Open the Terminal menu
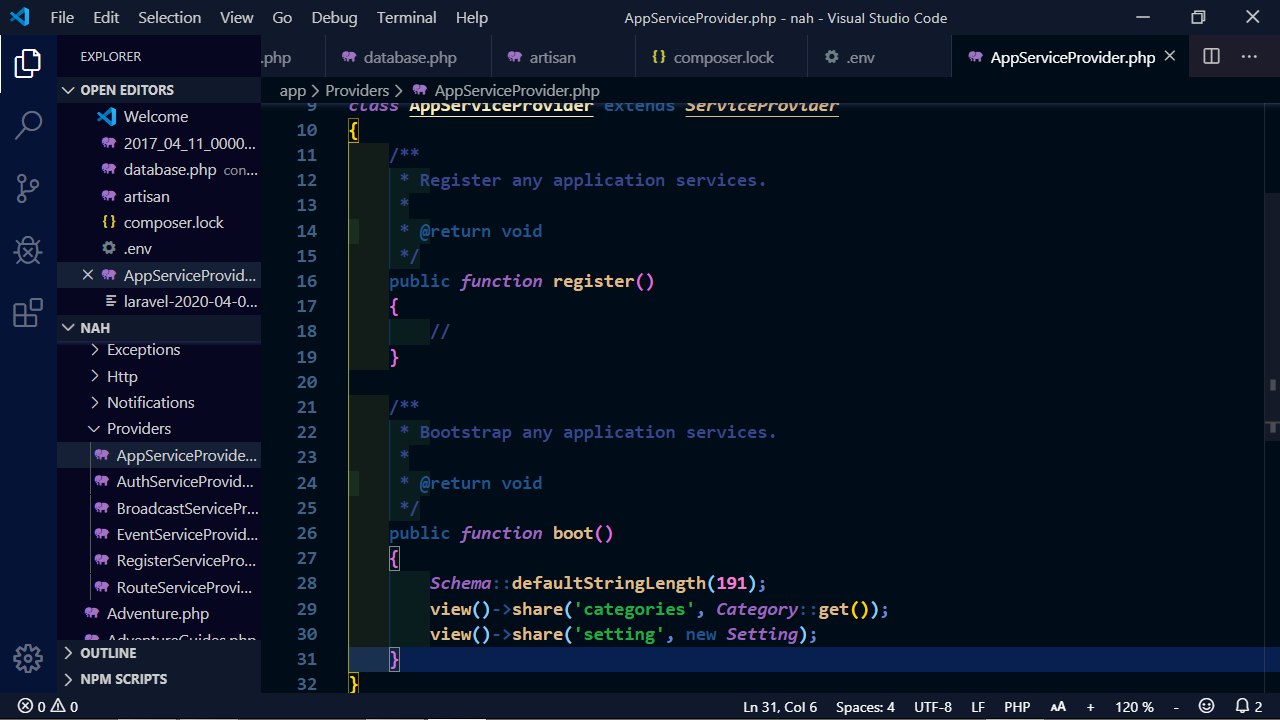Image resolution: width=1280 pixels, height=720 pixels. point(407,17)
